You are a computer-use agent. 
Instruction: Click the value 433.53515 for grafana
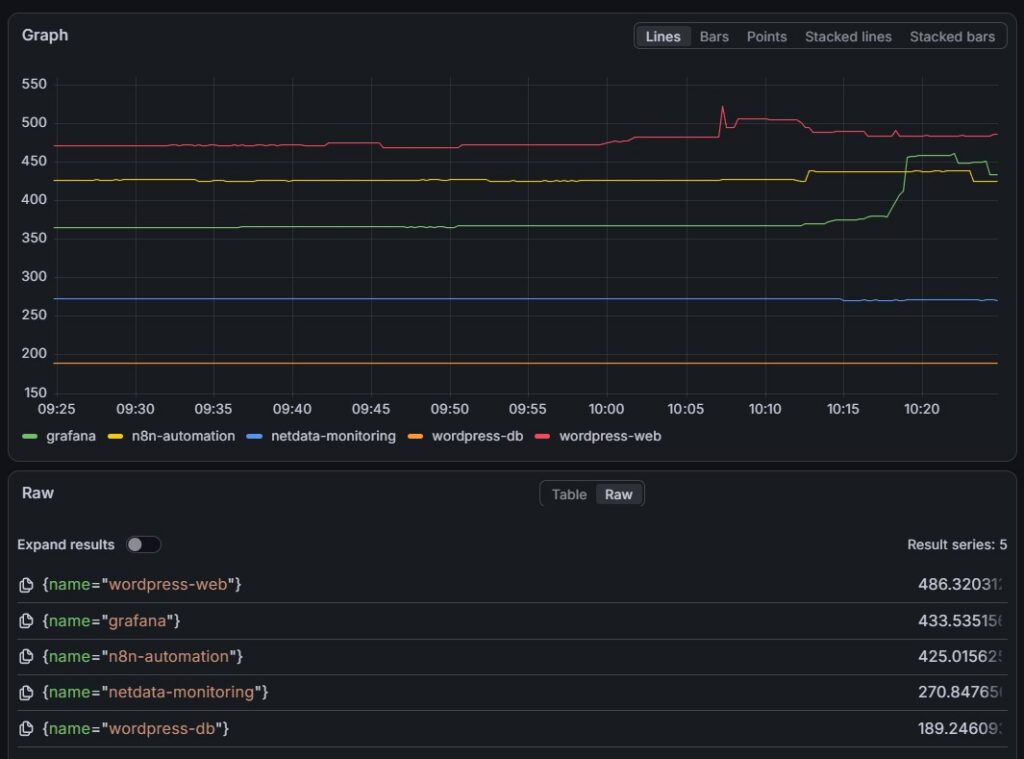pyautogui.click(x=959, y=621)
